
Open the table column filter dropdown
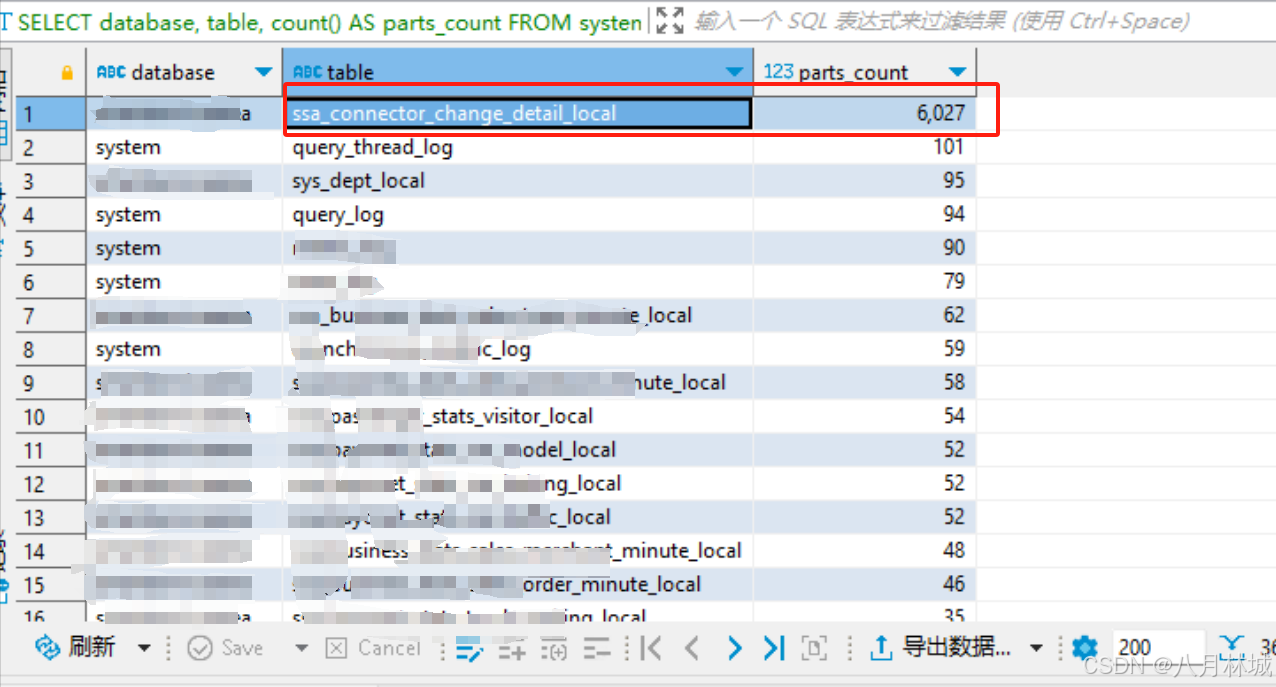pyautogui.click(x=735, y=72)
